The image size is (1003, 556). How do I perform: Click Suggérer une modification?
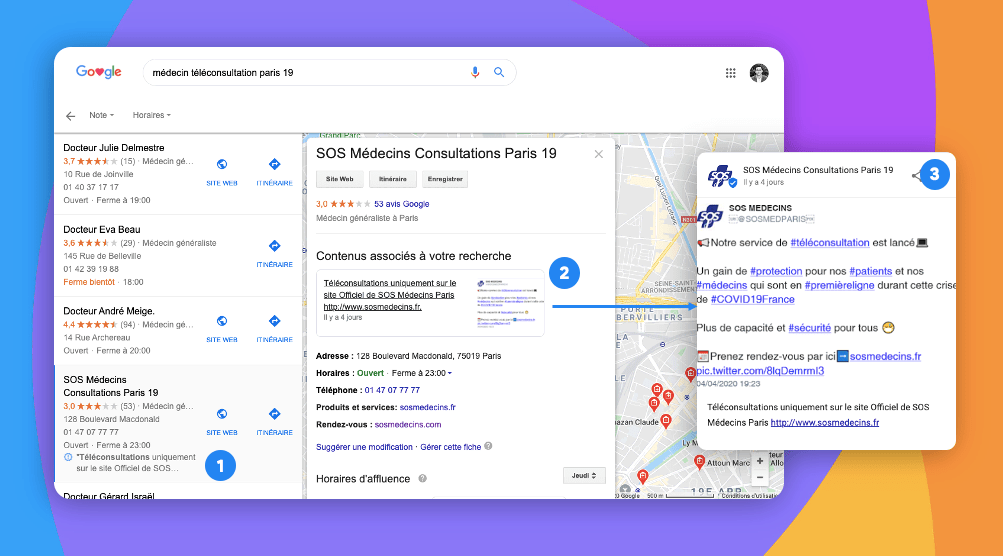click(364, 447)
